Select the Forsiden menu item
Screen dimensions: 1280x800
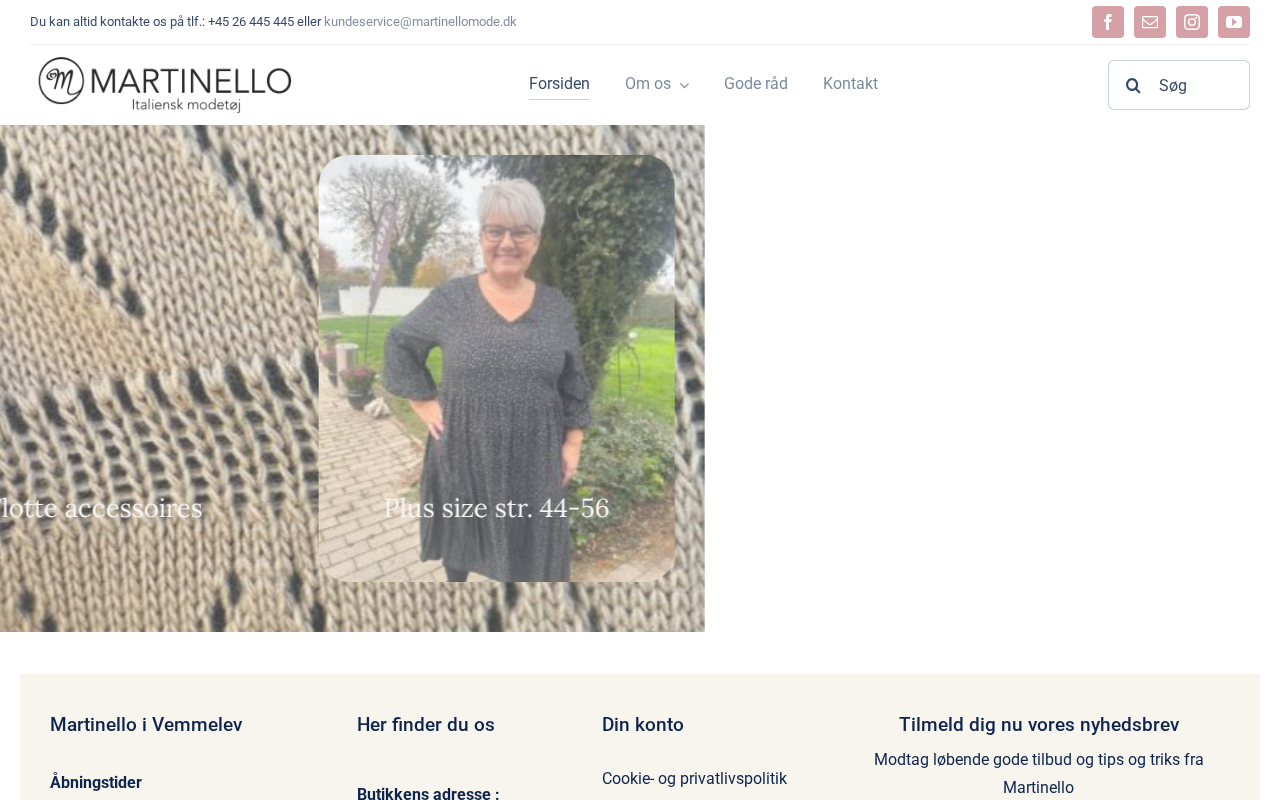[559, 84]
